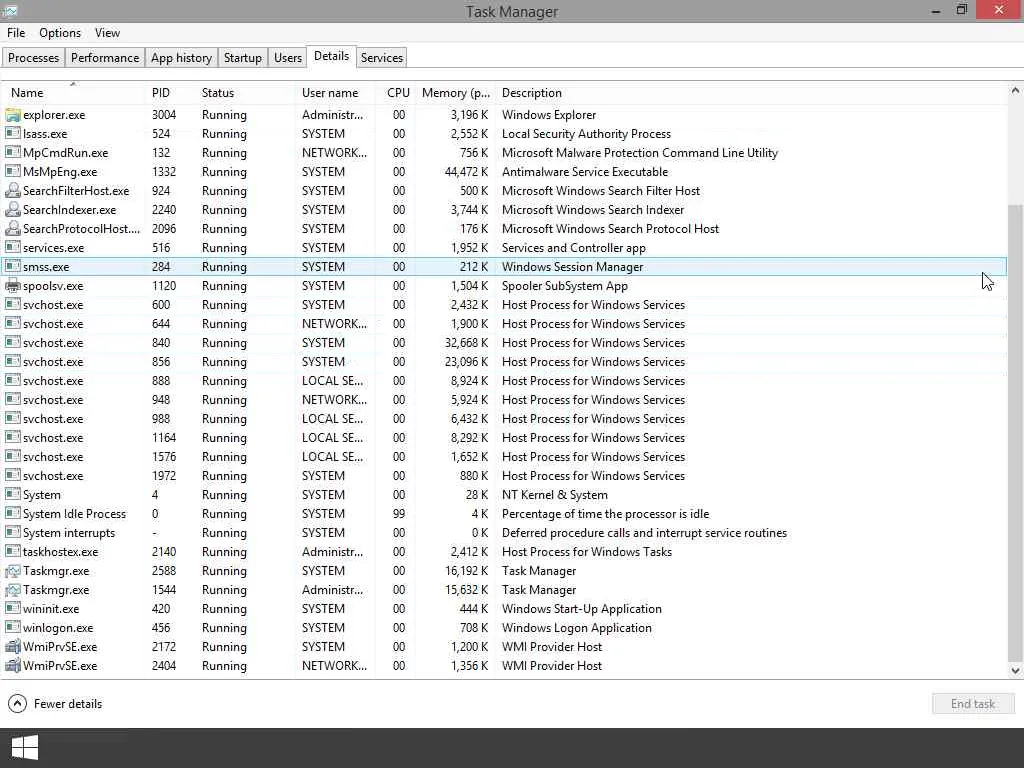Click the wininit.exe process icon
Image resolution: width=1024 pixels, height=768 pixels.
(12, 609)
